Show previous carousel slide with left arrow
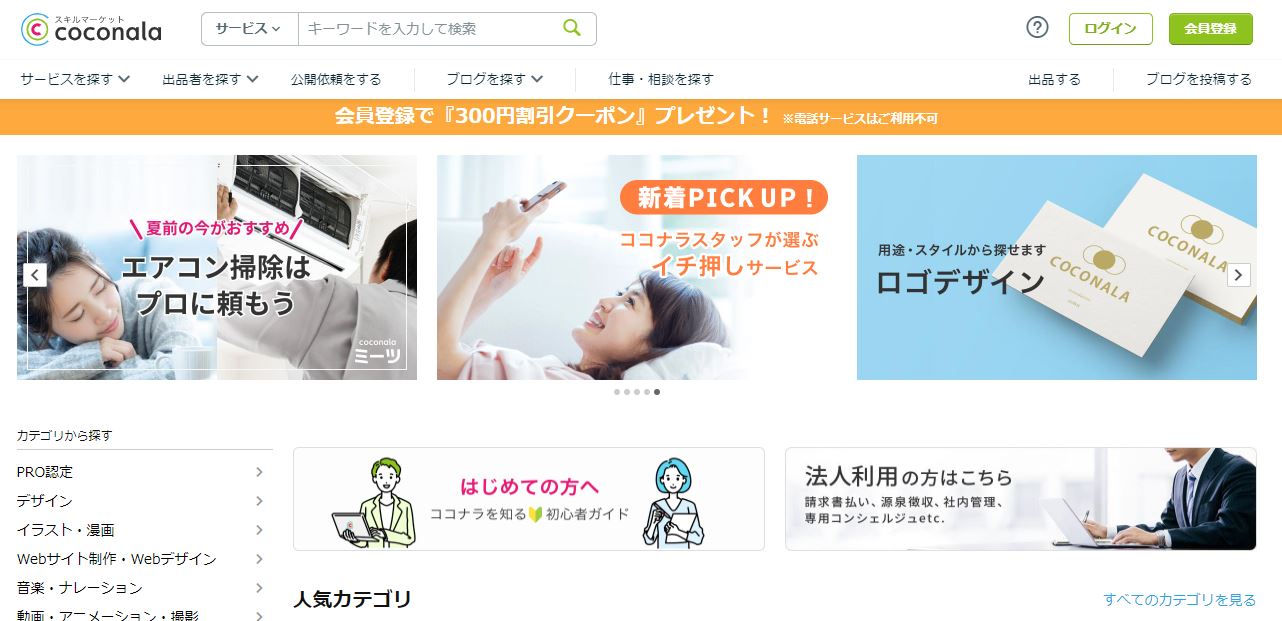The width and height of the screenshot is (1282, 621). point(35,275)
